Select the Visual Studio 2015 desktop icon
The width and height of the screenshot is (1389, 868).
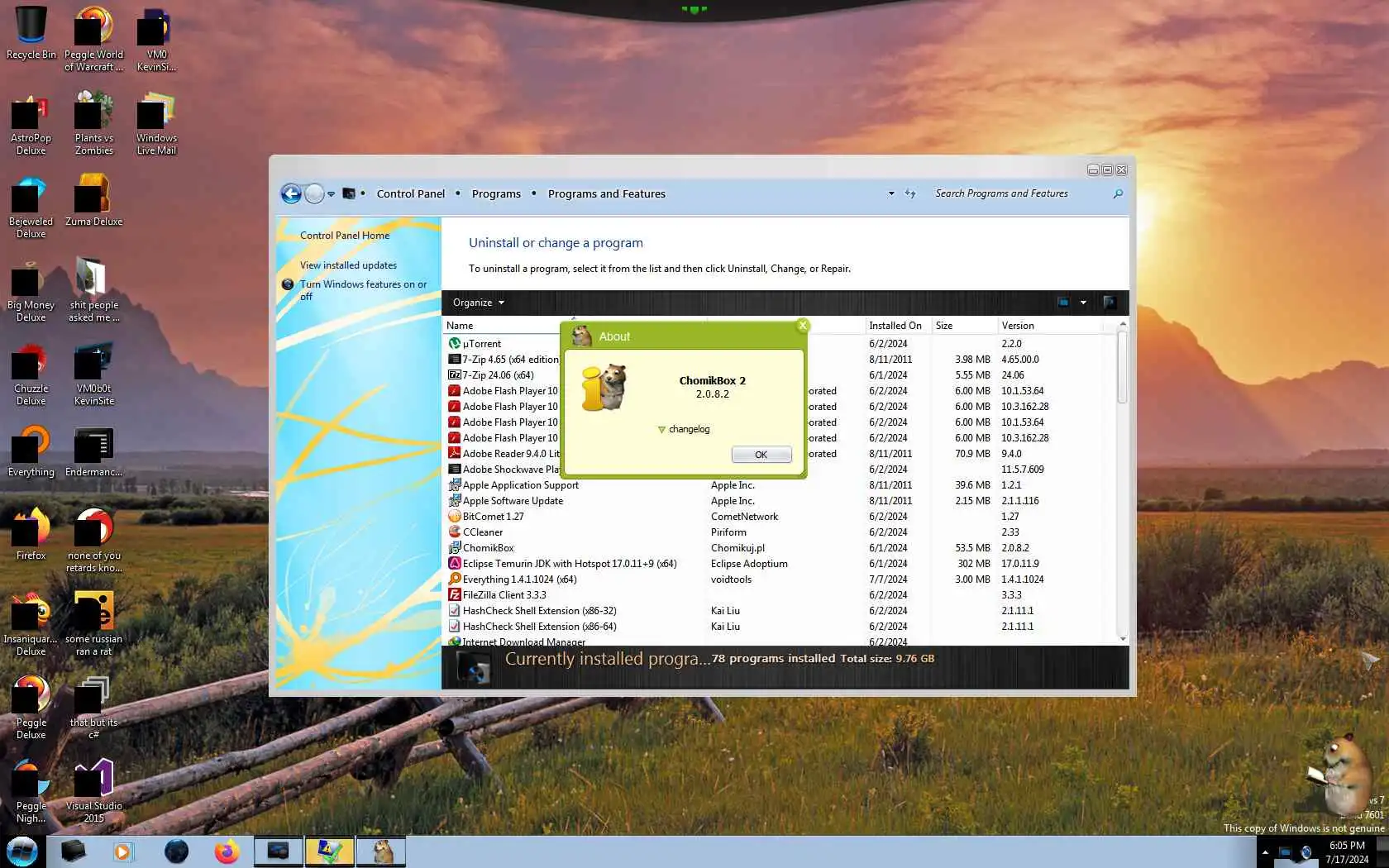93,791
